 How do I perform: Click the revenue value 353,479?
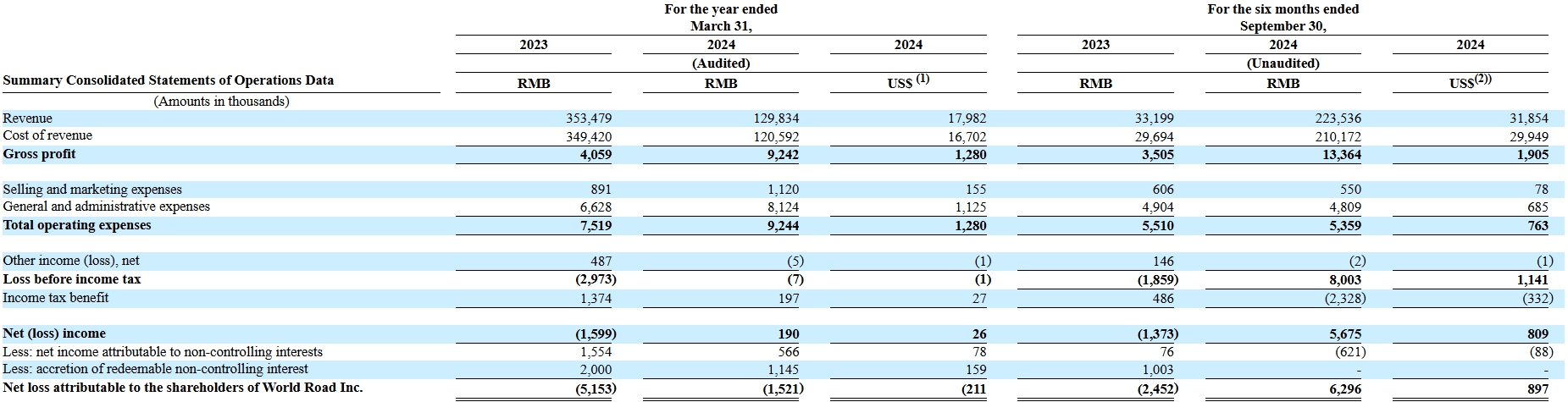[x=588, y=118]
